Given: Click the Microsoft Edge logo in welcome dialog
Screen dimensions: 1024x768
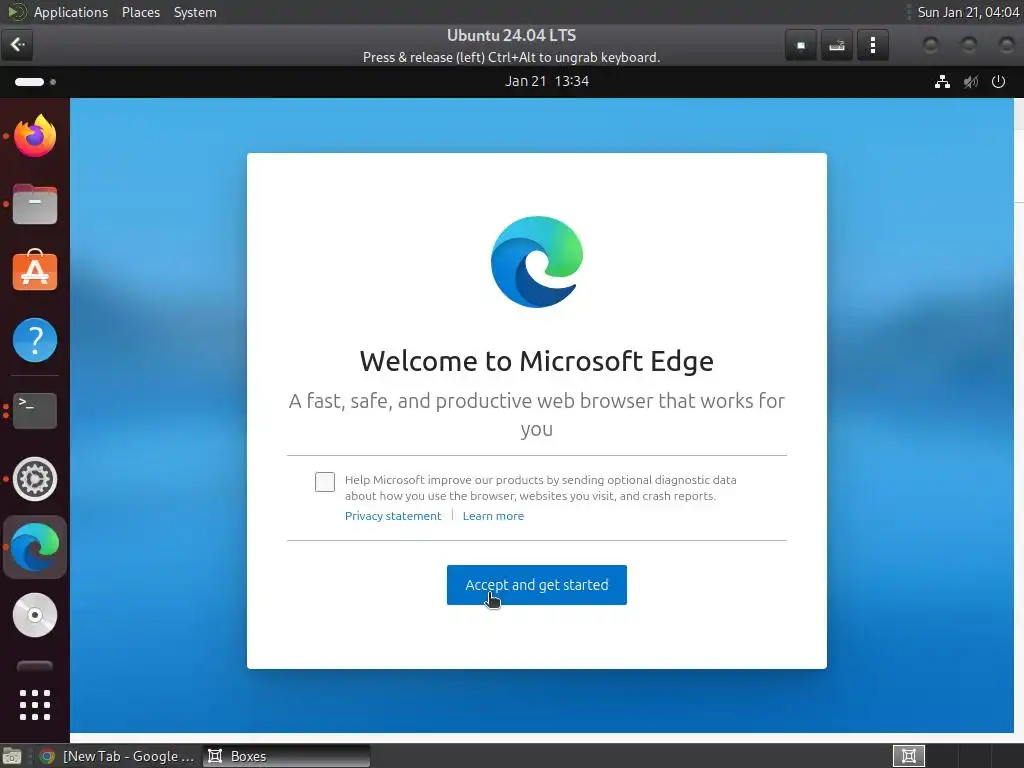Looking at the screenshot, I should [537, 261].
